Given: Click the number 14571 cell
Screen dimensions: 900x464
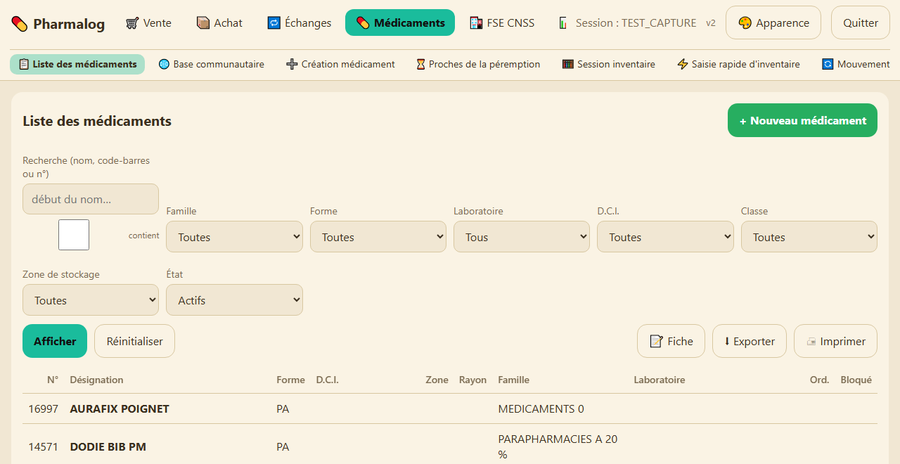Looking at the screenshot, I should click(43, 447).
